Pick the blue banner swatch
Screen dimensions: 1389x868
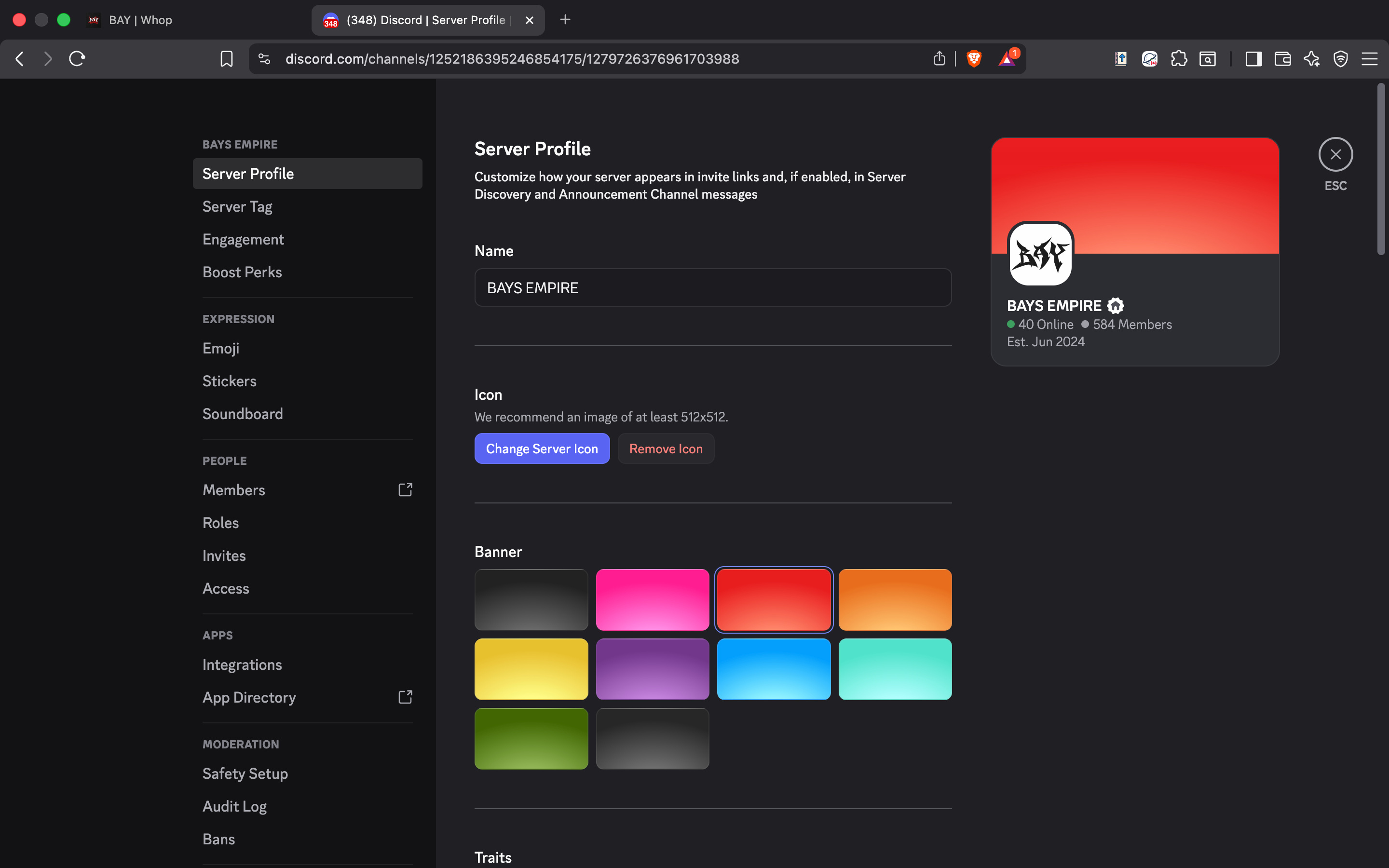[x=774, y=669]
